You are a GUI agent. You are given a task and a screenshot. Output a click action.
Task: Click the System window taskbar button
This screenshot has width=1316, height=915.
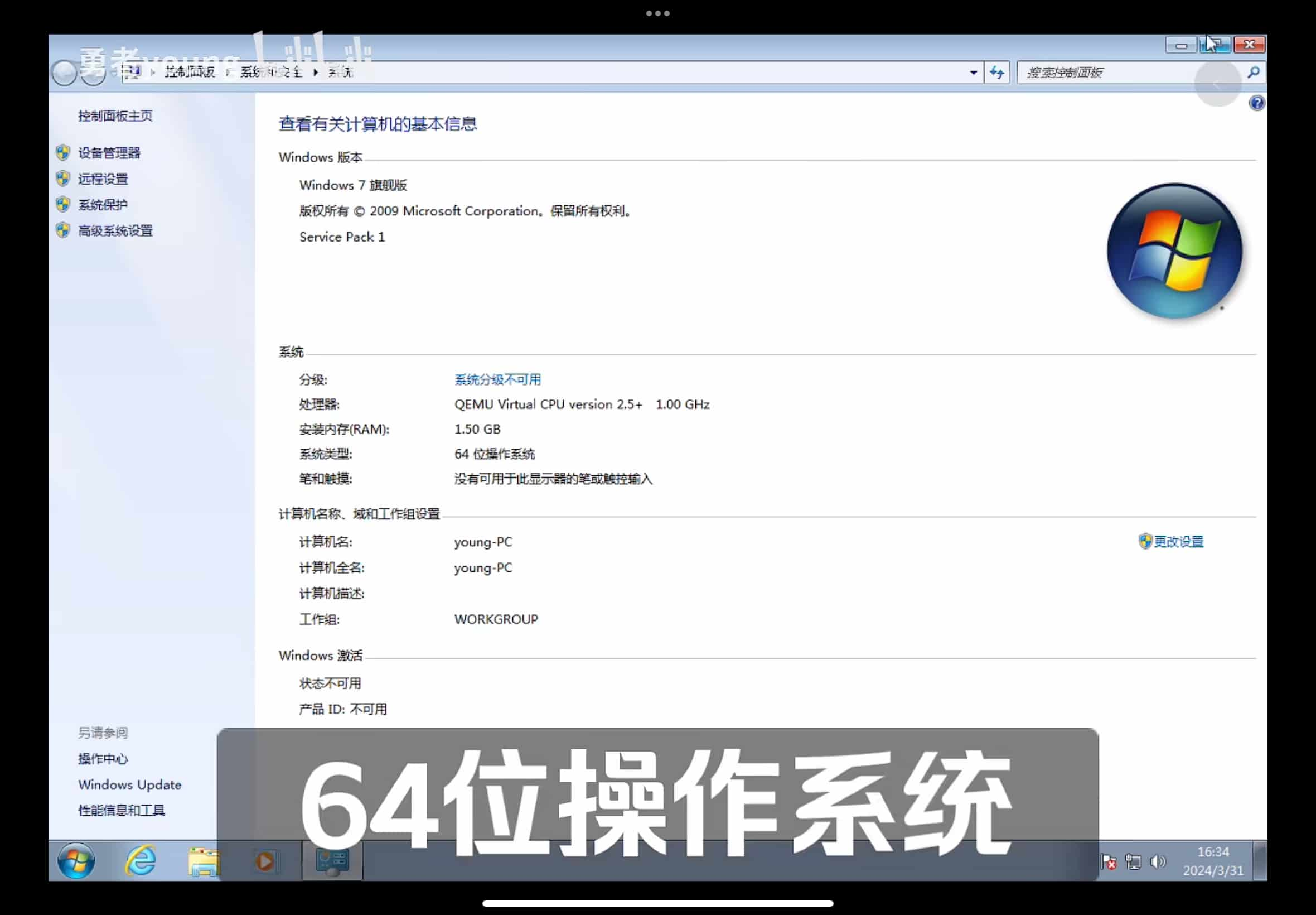332,861
